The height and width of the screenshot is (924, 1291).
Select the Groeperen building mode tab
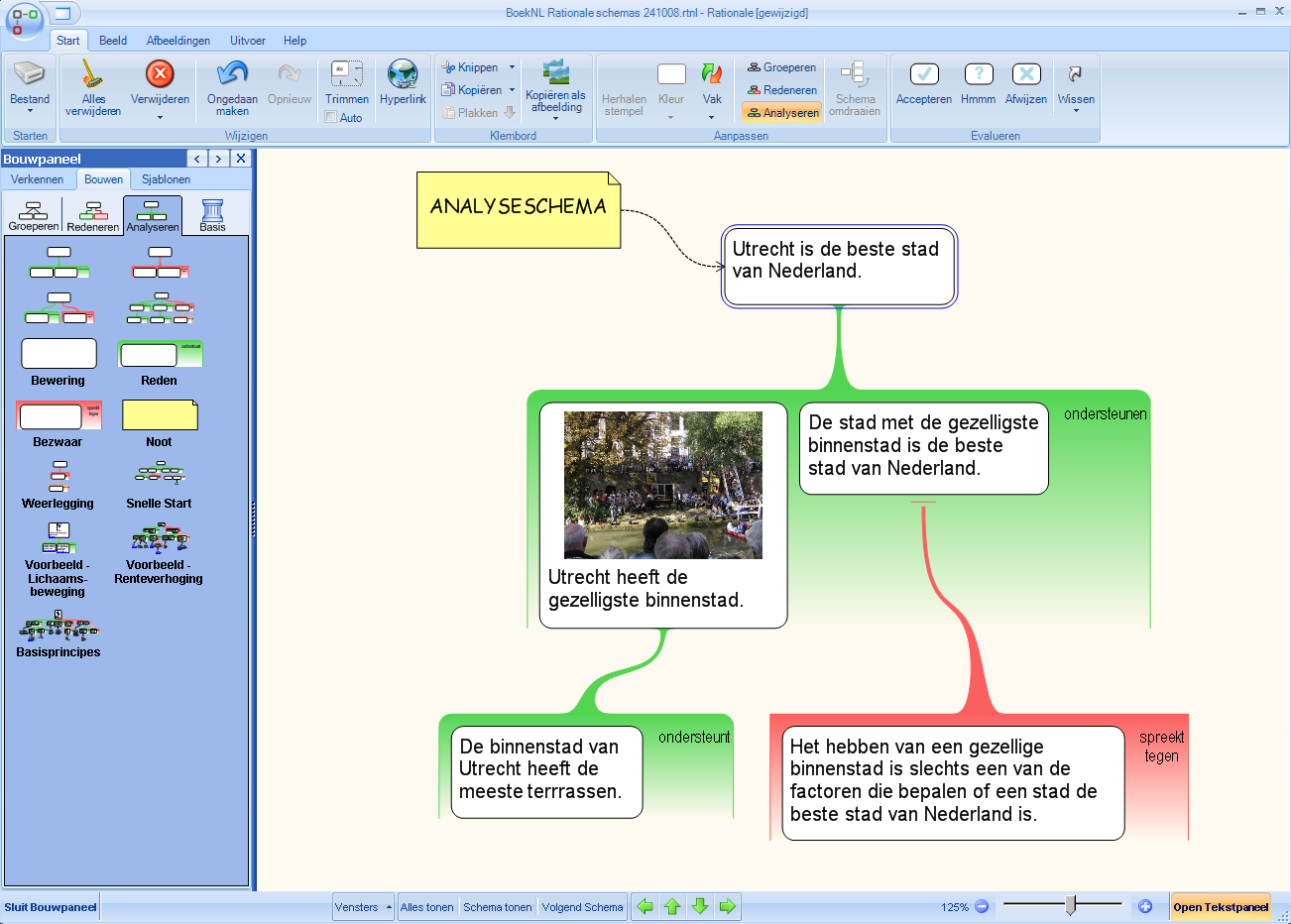(34, 215)
